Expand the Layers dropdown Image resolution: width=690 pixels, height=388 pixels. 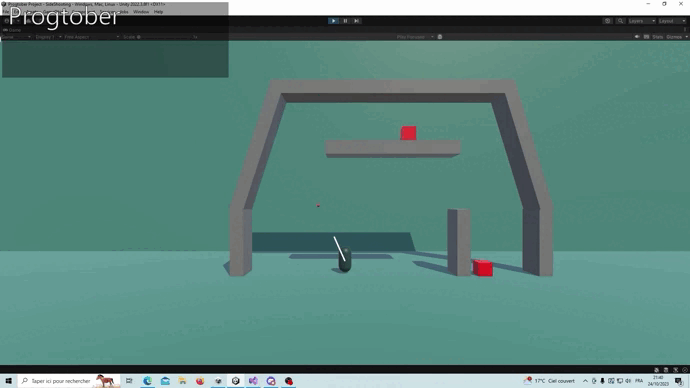coord(642,21)
